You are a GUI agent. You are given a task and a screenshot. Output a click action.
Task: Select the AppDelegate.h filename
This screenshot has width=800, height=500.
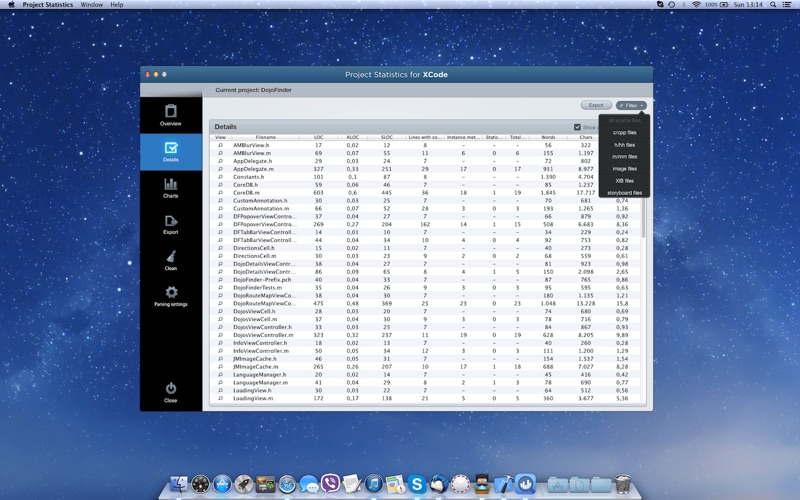click(253, 161)
